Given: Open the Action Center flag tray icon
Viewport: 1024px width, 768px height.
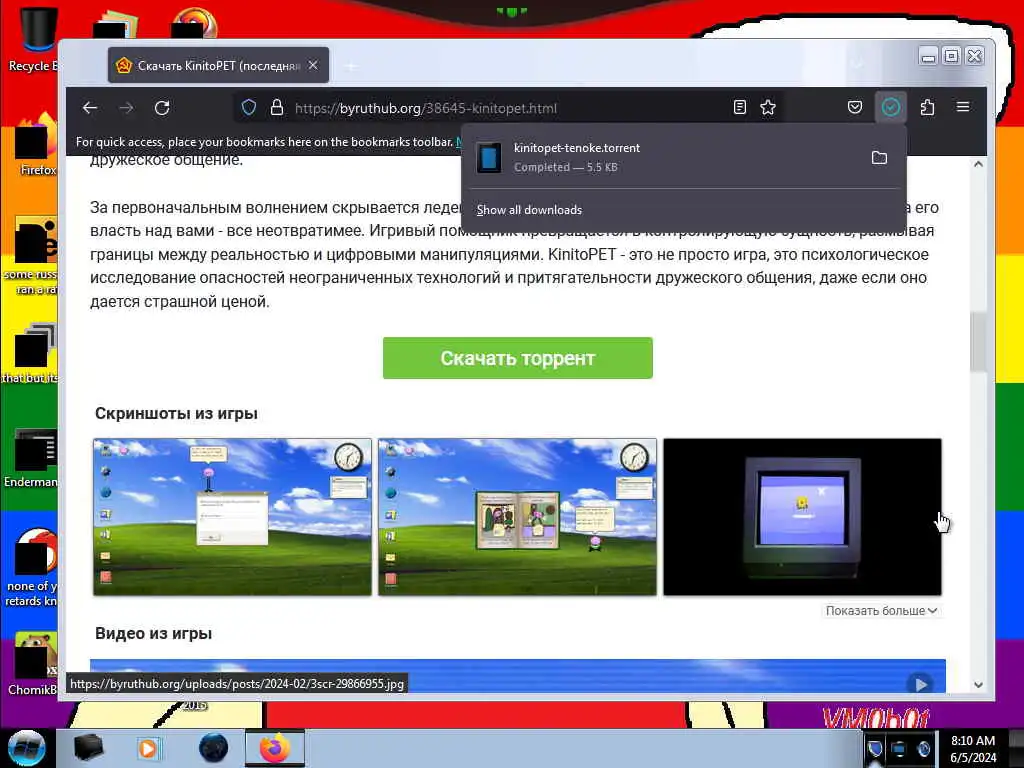Looking at the screenshot, I should point(875,748).
